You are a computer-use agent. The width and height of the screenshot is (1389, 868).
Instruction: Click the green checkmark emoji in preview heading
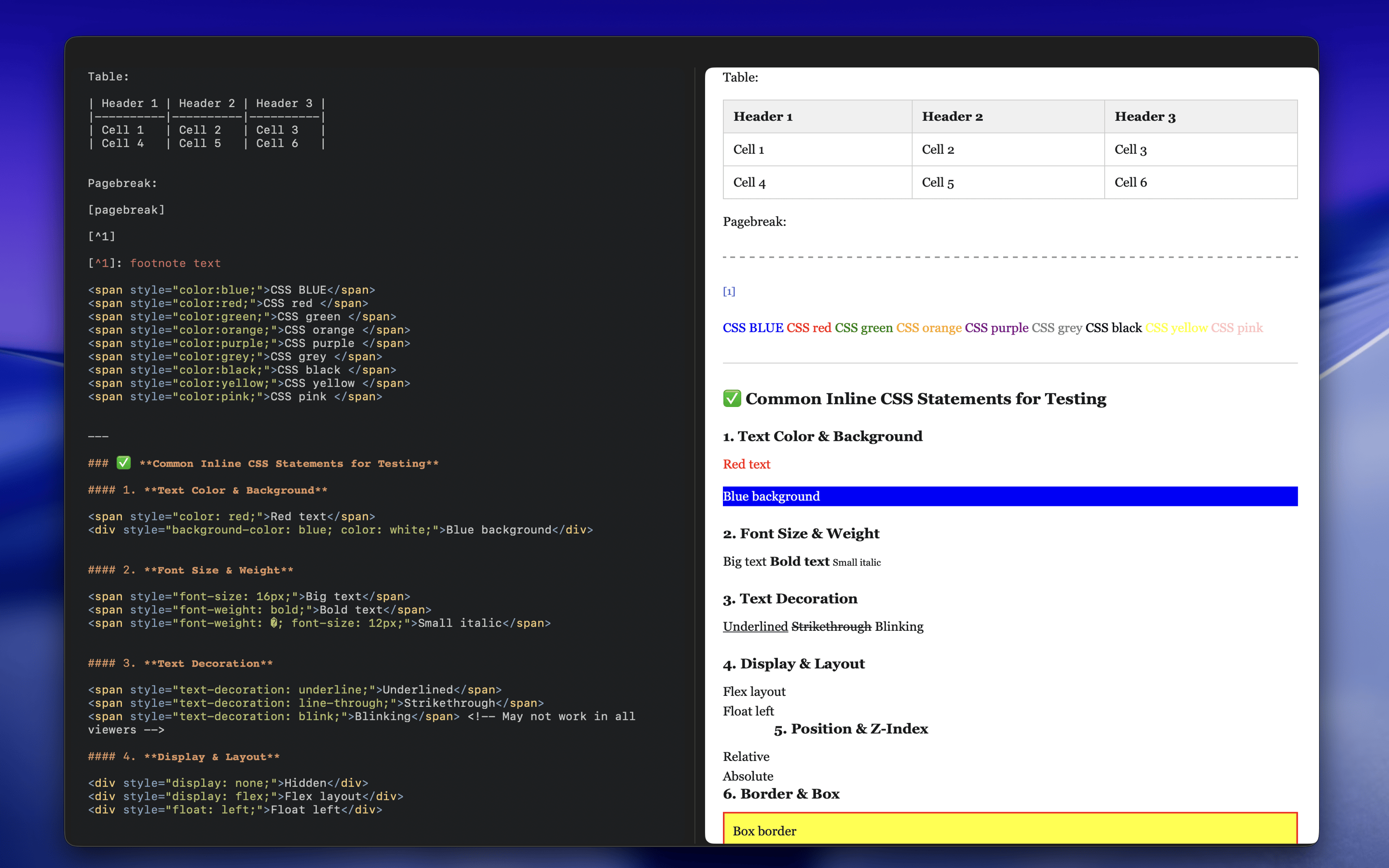732,398
